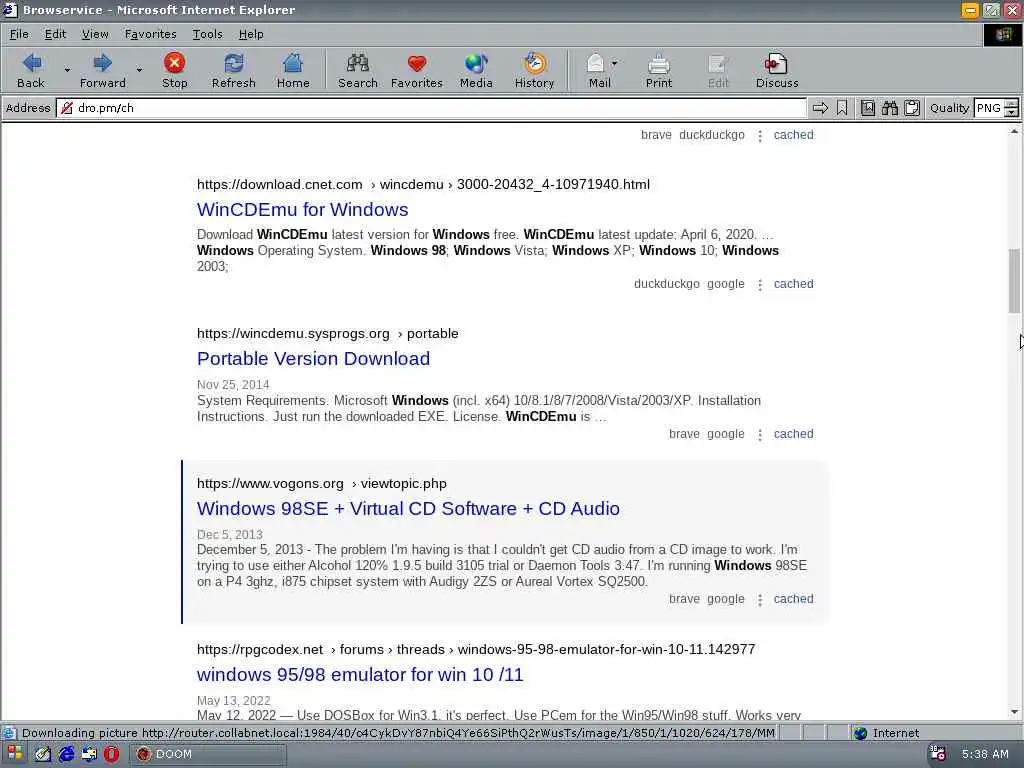The image size is (1024, 768).
Task: Click the 'https://wincdemu.sysprogs.org' URL text
Action: [293, 334]
